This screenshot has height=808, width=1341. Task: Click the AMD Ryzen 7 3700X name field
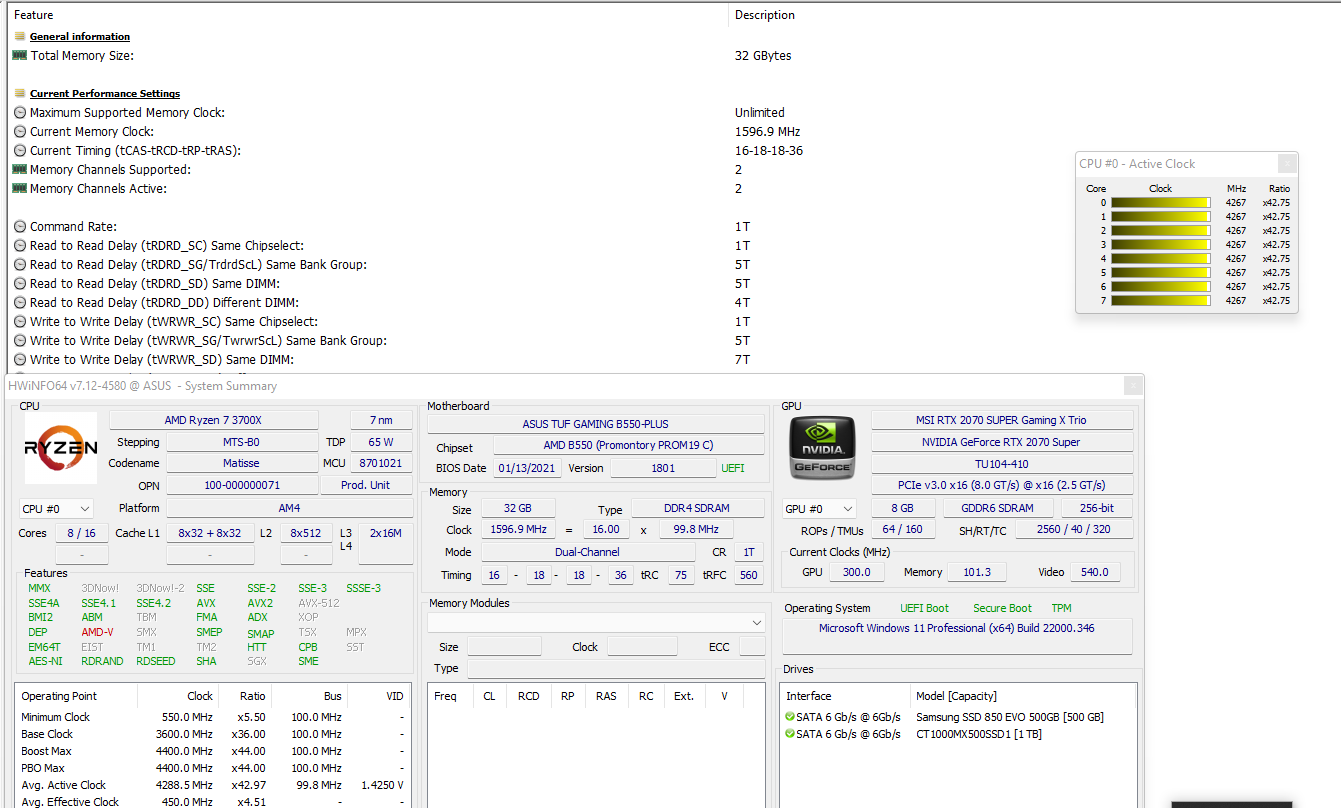tap(214, 420)
